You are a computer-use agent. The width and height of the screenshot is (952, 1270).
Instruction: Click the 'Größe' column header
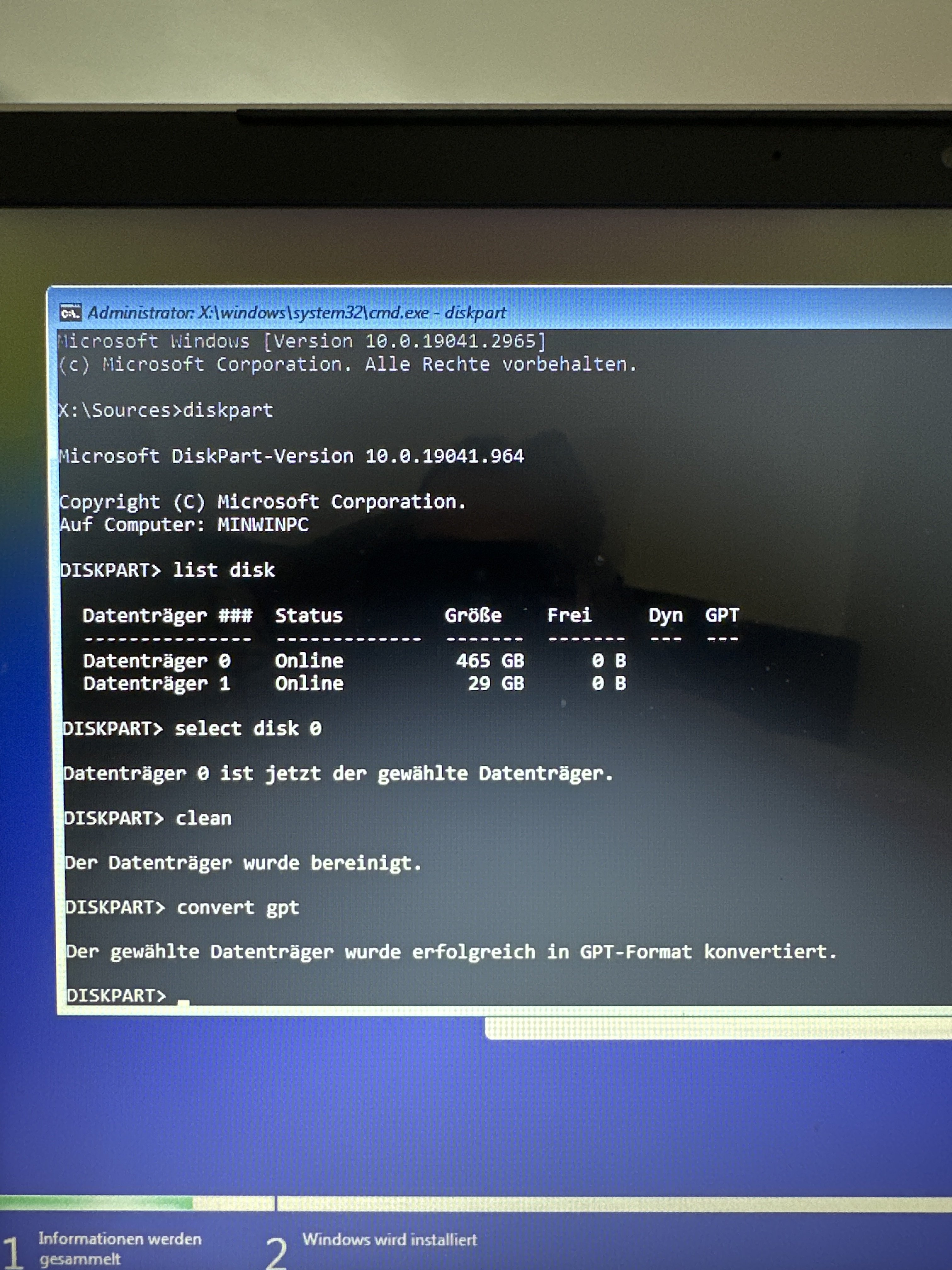pos(473,615)
